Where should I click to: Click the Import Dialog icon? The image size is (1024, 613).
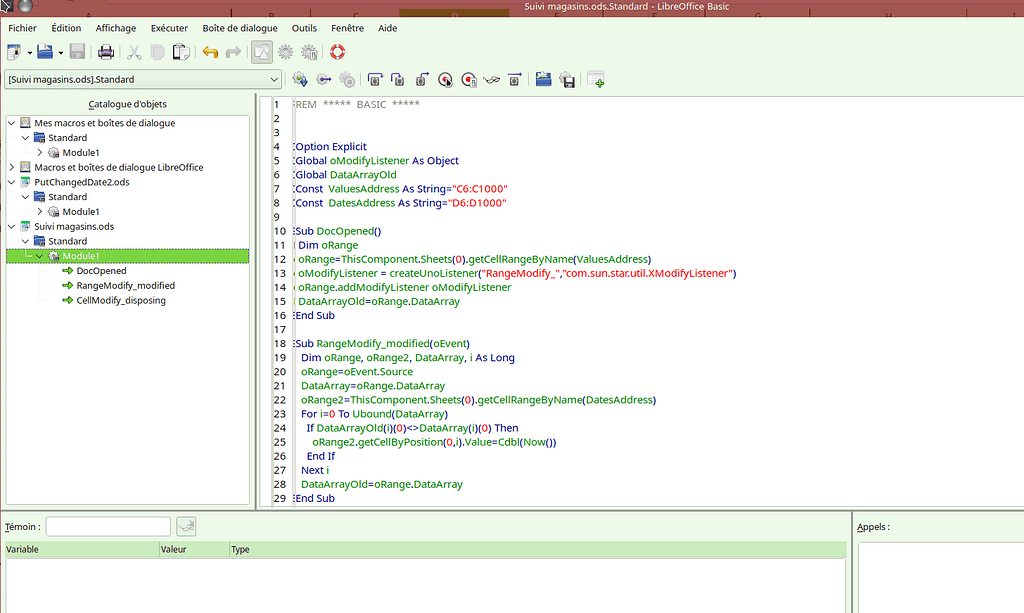pyautogui.click(x=596, y=79)
